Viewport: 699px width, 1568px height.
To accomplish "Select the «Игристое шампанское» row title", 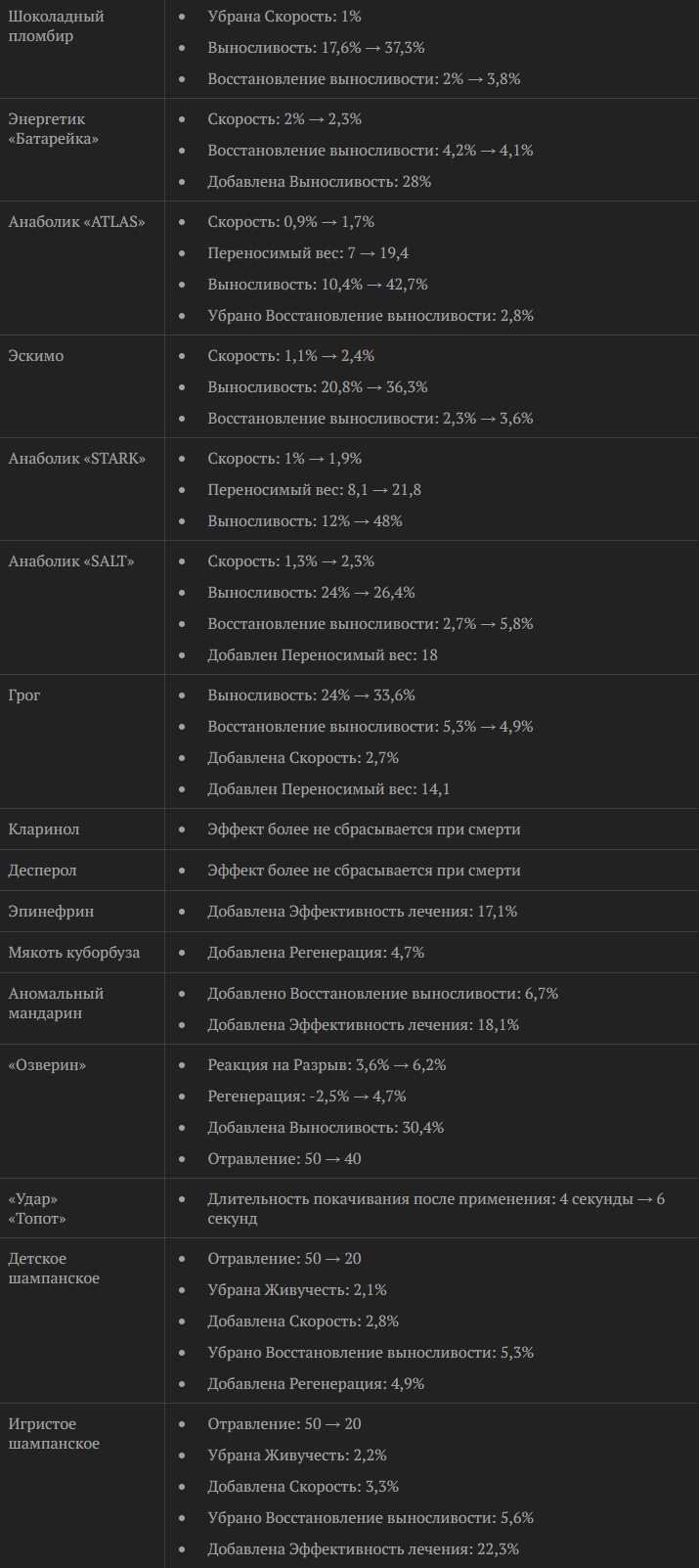I will pyautogui.click(x=54, y=1434).
